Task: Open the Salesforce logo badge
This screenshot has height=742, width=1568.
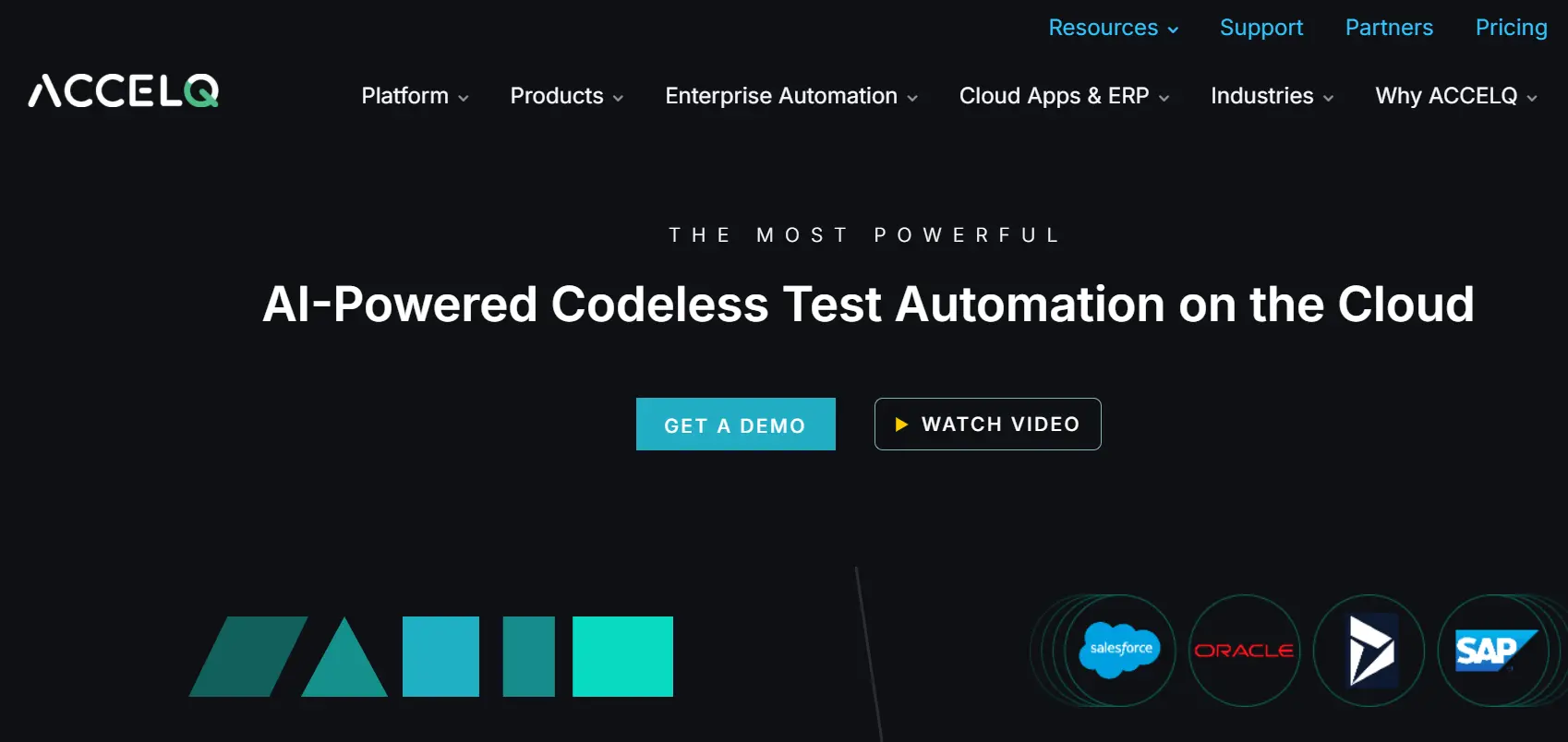Action: (1120, 650)
